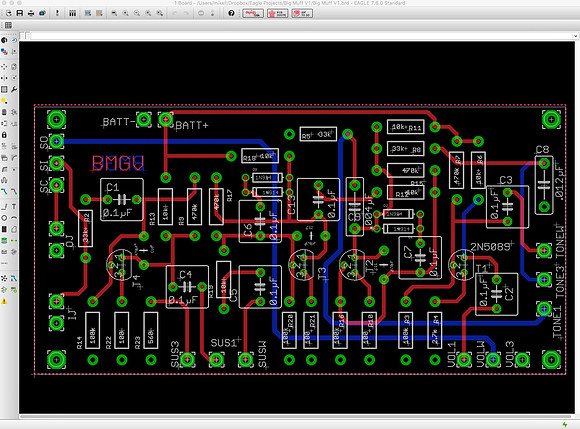Image resolution: width=580 pixels, height=429 pixels.
Task: Run the DRC check tool
Action: [x=14, y=290]
